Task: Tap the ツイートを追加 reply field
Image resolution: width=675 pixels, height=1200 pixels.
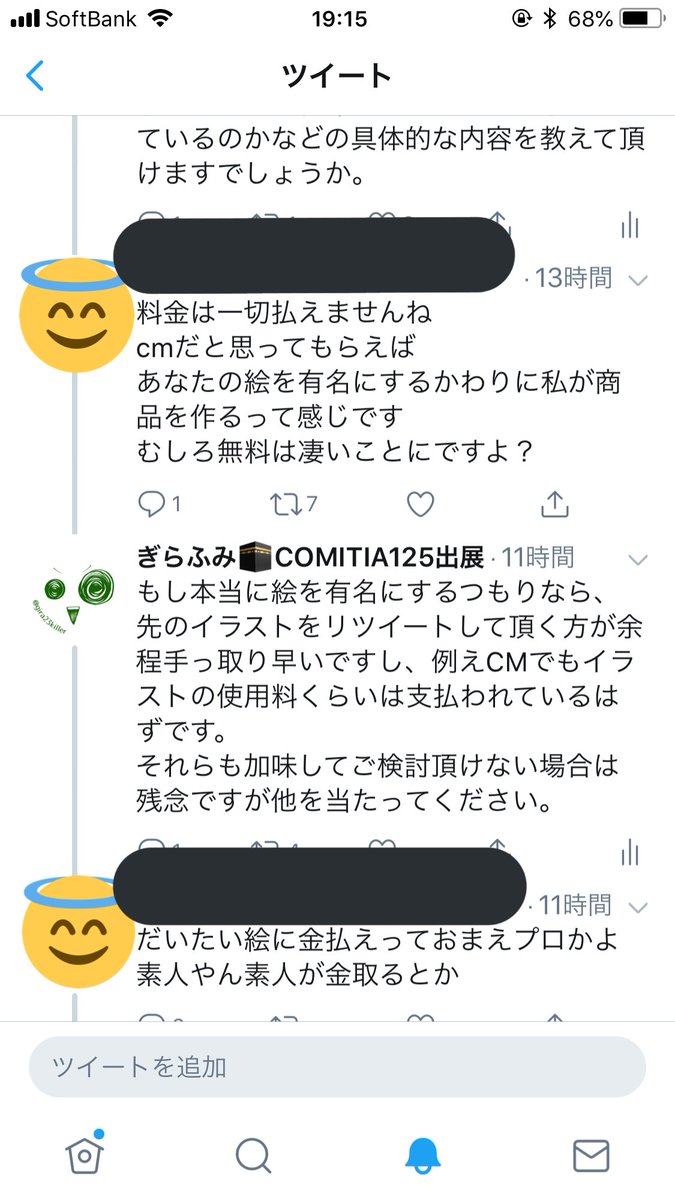Action: pyautogui.click(x=337, y=1069)
